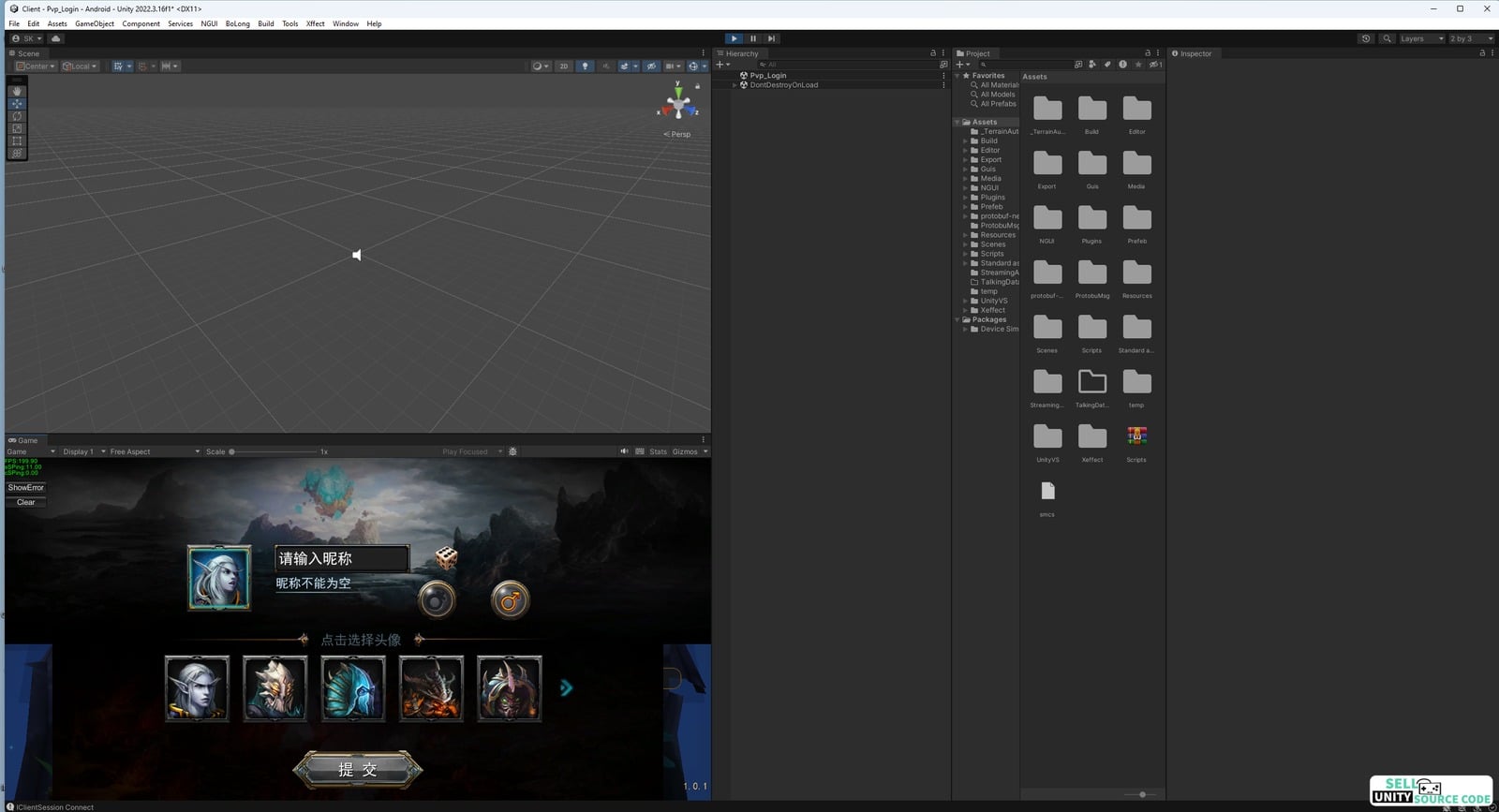Open the Free Aspect ratio dropdown

pyautogui.click(x=154, y=451)
